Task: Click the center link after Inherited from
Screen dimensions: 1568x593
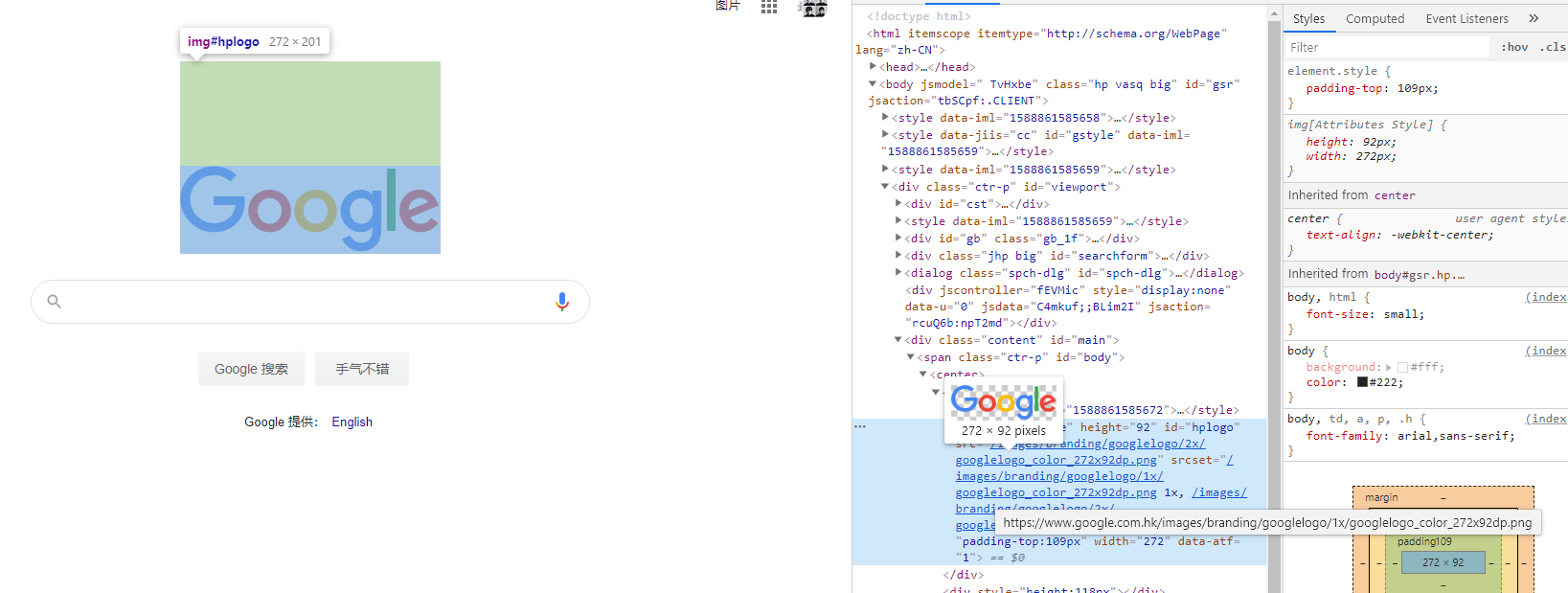Action: (x=1394, y=195)
